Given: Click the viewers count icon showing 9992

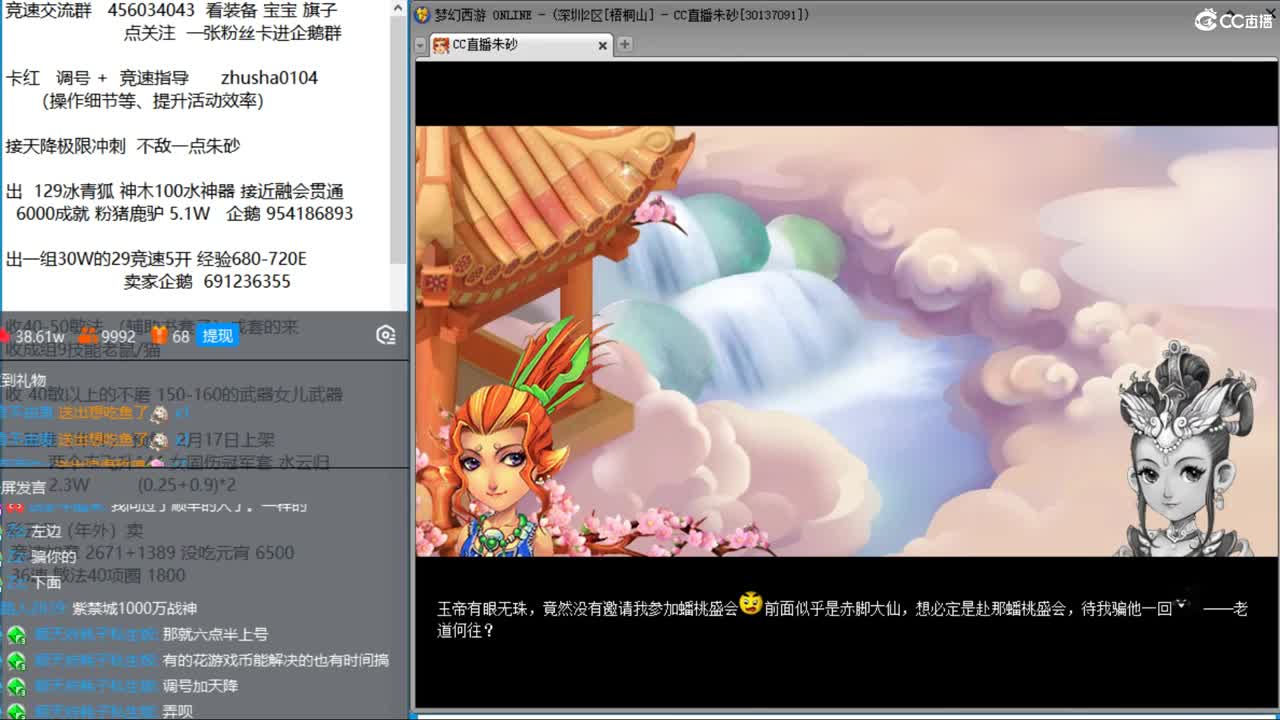Looking at the screenshot, I should (x=88, y=336).
